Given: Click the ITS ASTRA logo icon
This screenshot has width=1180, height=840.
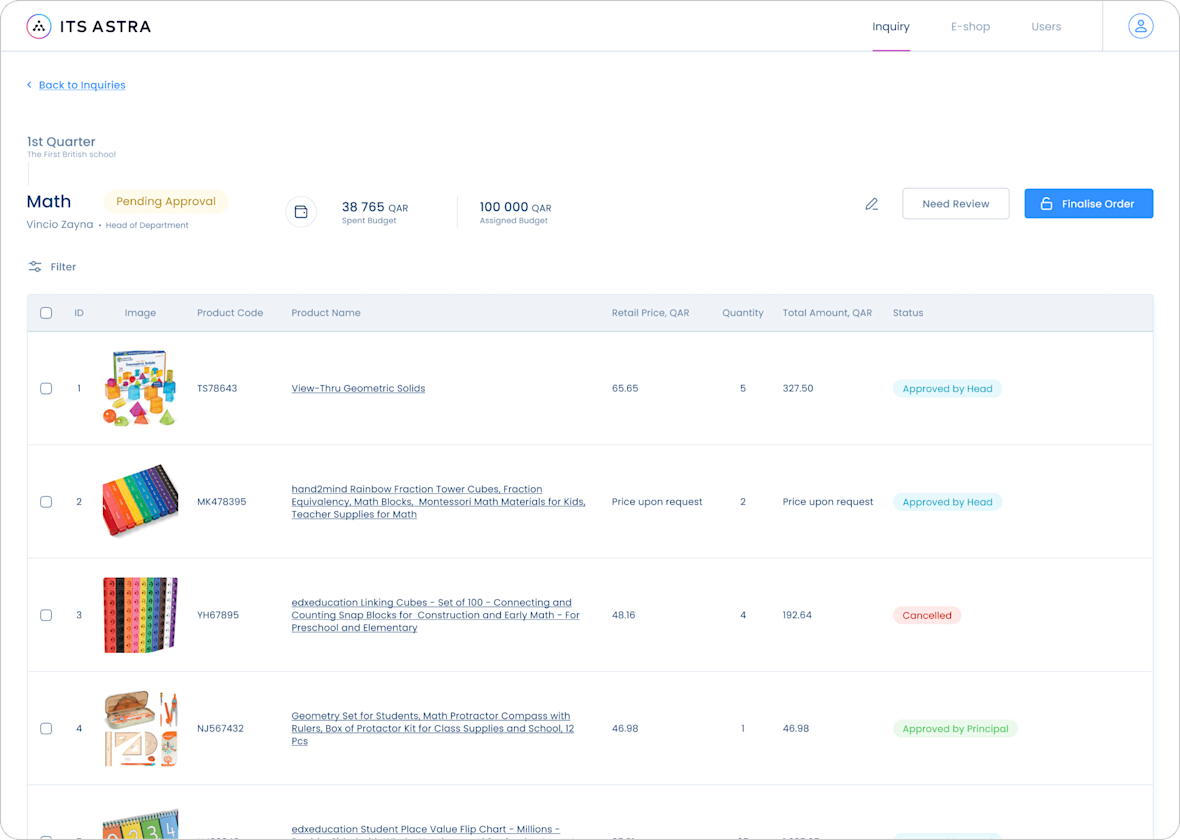Looking at the screenshot, I should [40, 26].
